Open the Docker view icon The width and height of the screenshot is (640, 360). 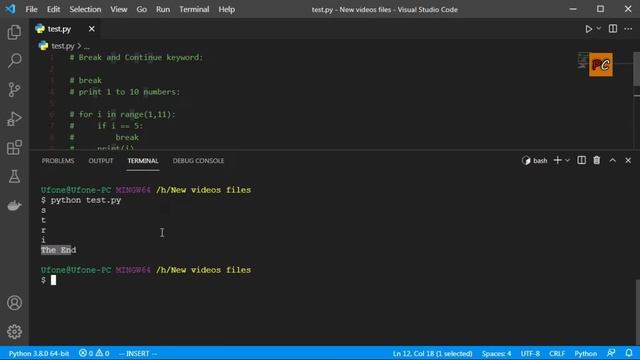point(14,205)
